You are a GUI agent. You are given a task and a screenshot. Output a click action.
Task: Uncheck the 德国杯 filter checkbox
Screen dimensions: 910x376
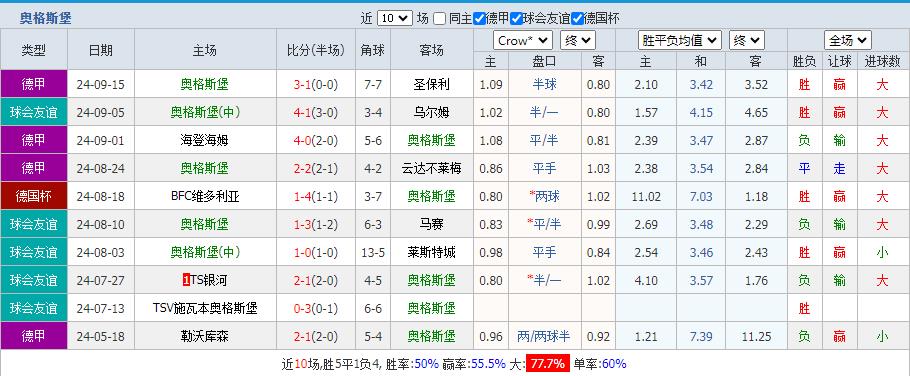point(576,19)
